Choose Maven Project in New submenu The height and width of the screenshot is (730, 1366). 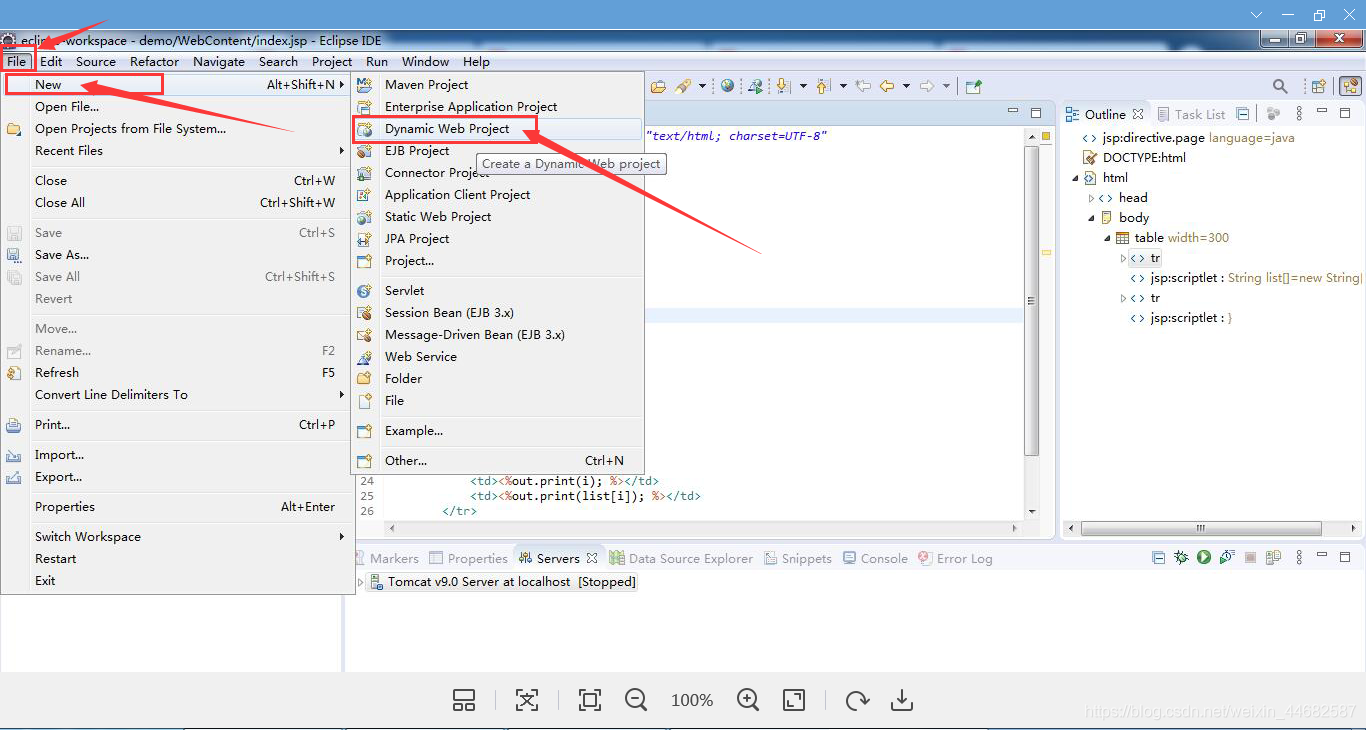point(497,85)
